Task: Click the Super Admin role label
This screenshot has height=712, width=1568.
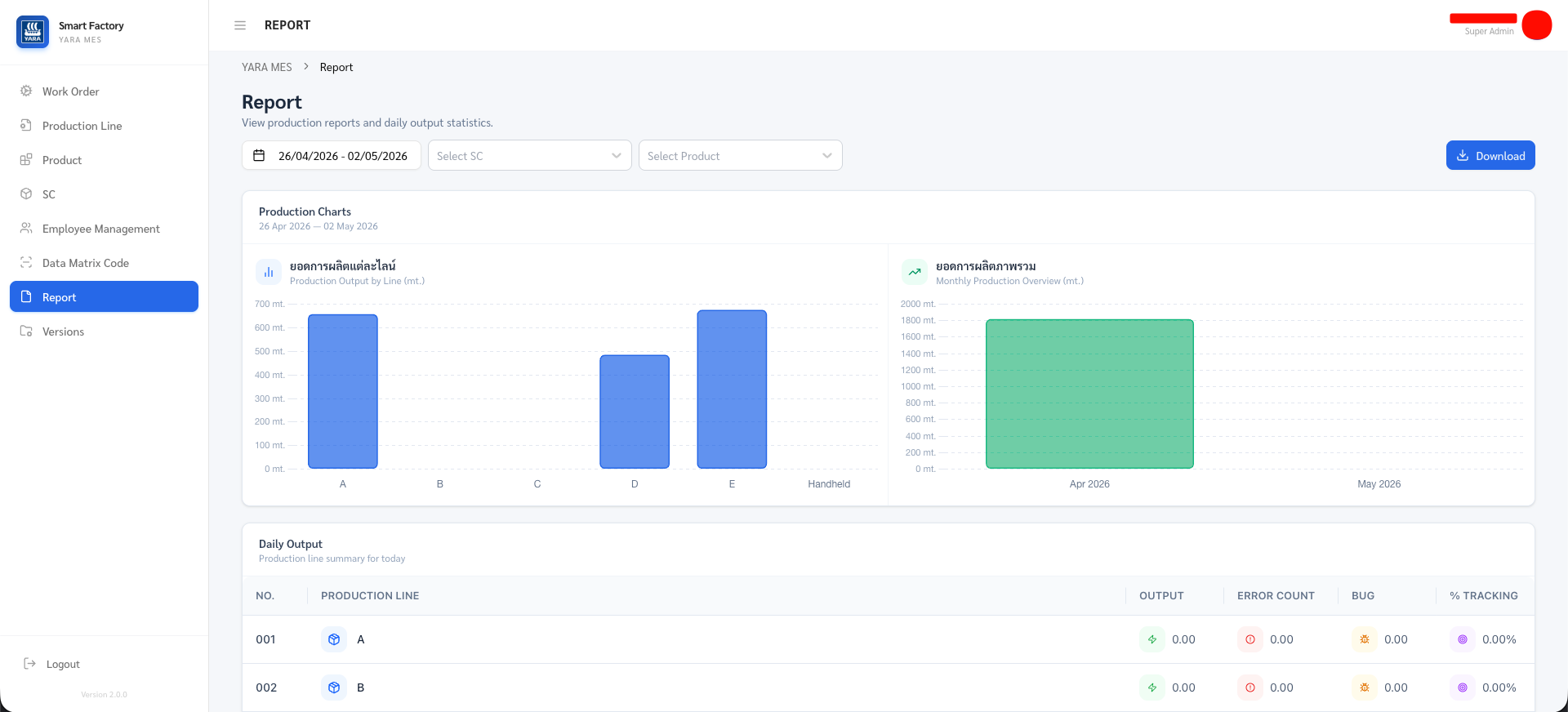Action: [x=1489, y=32]
